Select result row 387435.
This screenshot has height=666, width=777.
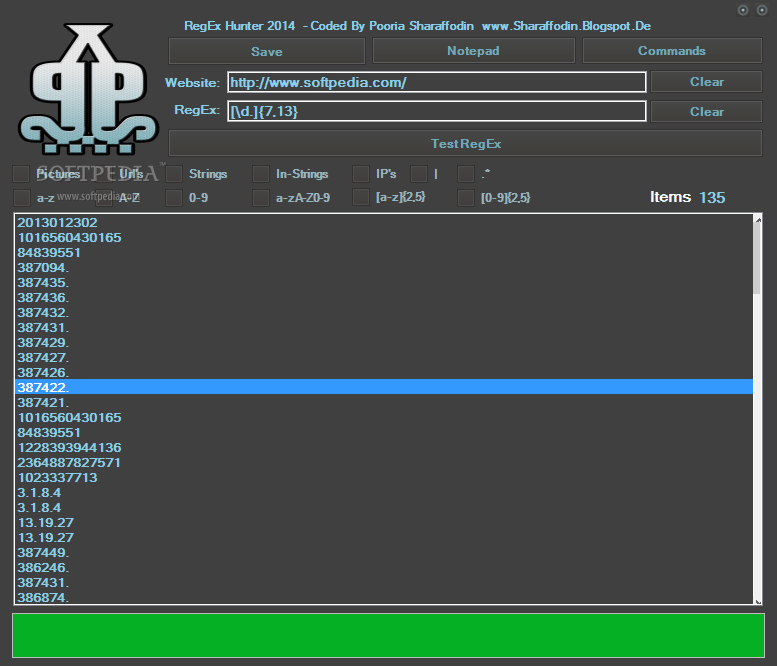pyautogui.click(x=385, y=282)
